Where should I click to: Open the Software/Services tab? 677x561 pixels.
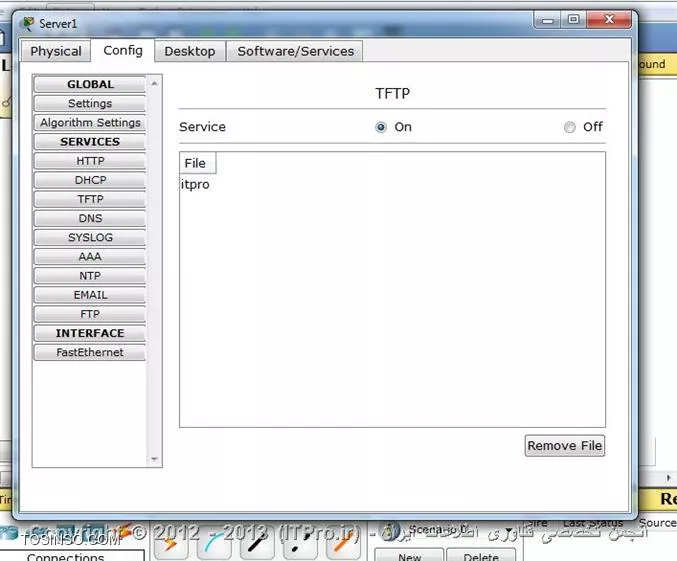[x=295, y=51]
